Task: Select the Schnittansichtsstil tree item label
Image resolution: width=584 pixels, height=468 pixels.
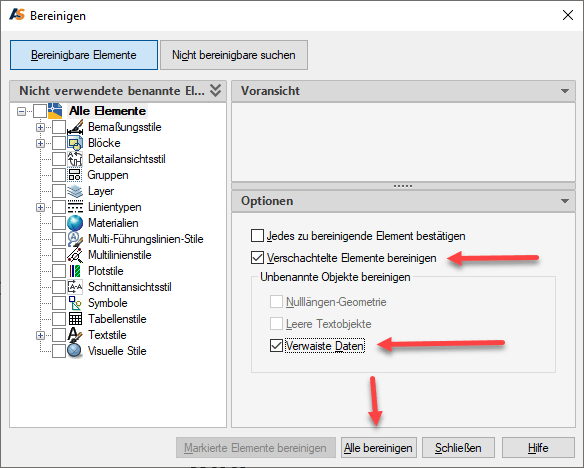Action: (x=130, y=287)
